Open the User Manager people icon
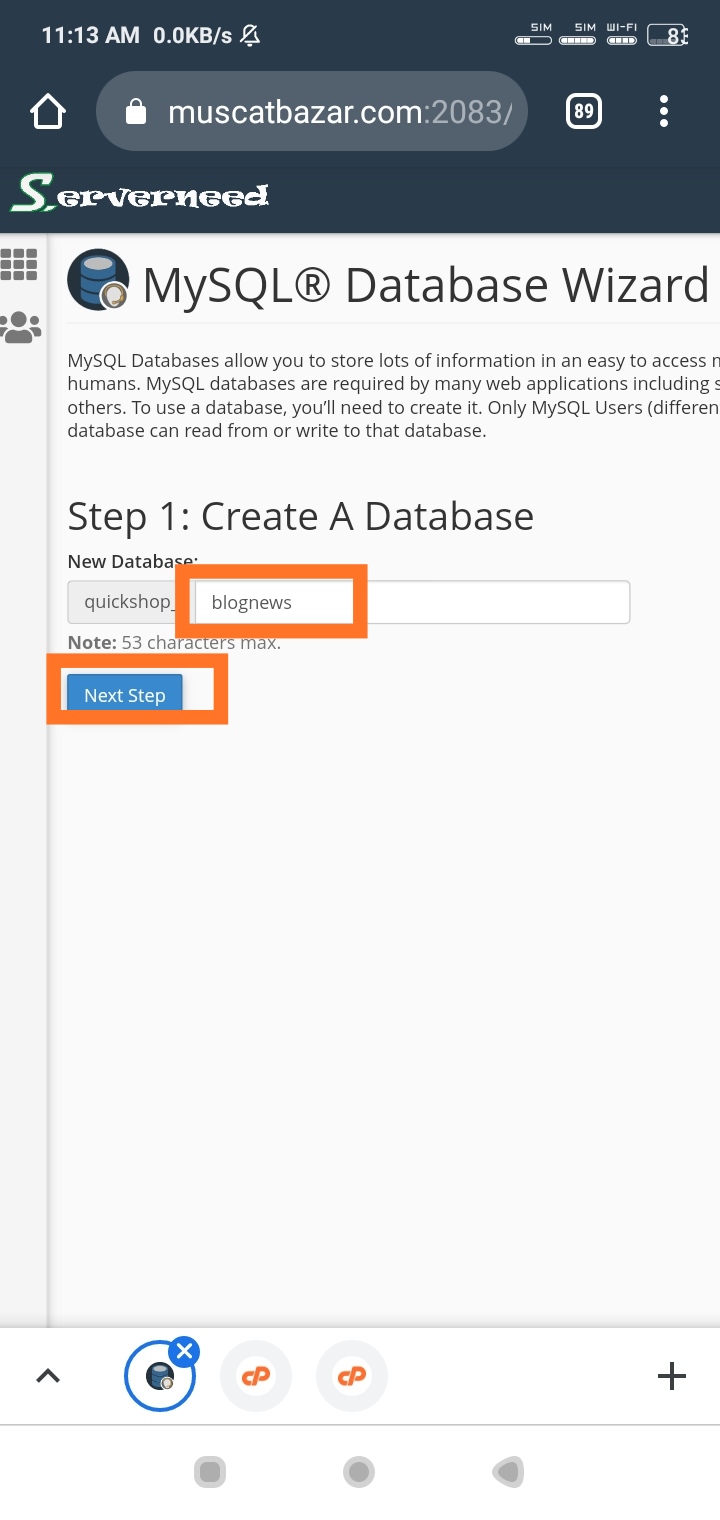 coord(20,327)
